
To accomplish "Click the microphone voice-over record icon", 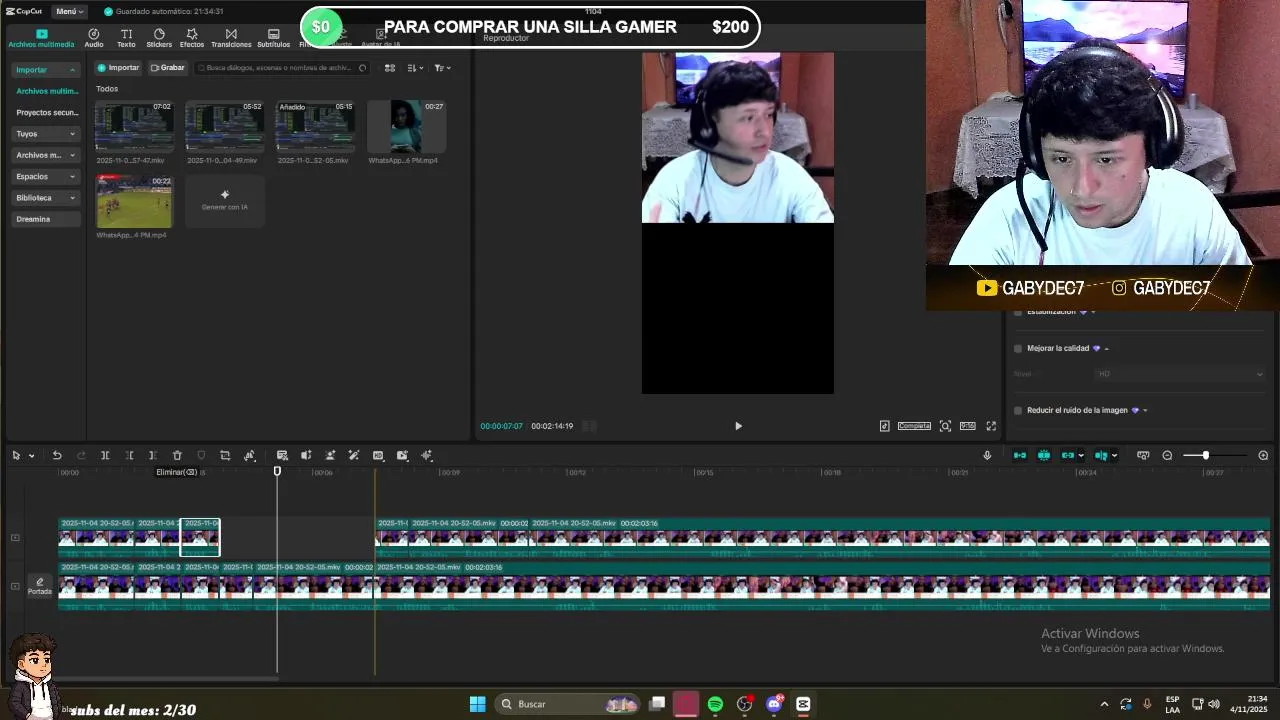I will (987, 456).
